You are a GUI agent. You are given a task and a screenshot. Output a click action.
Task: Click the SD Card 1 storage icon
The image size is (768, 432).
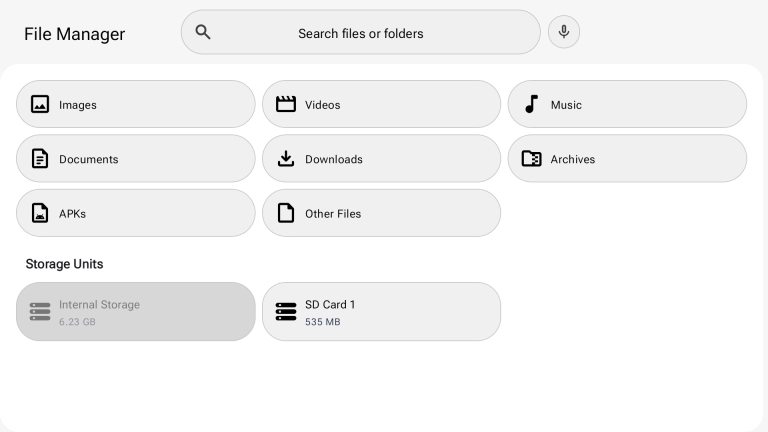pos(286,312)
